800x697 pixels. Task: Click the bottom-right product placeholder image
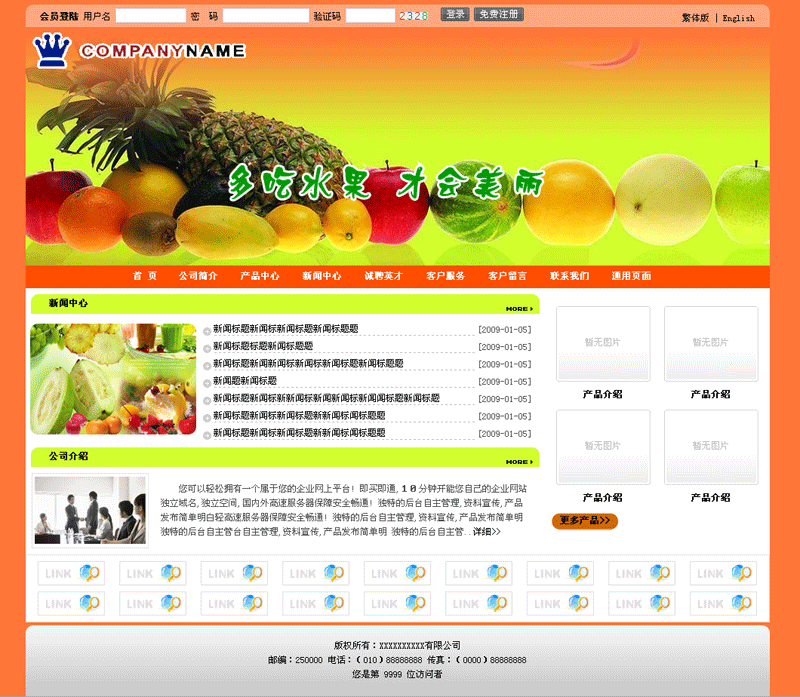[711, 447]
